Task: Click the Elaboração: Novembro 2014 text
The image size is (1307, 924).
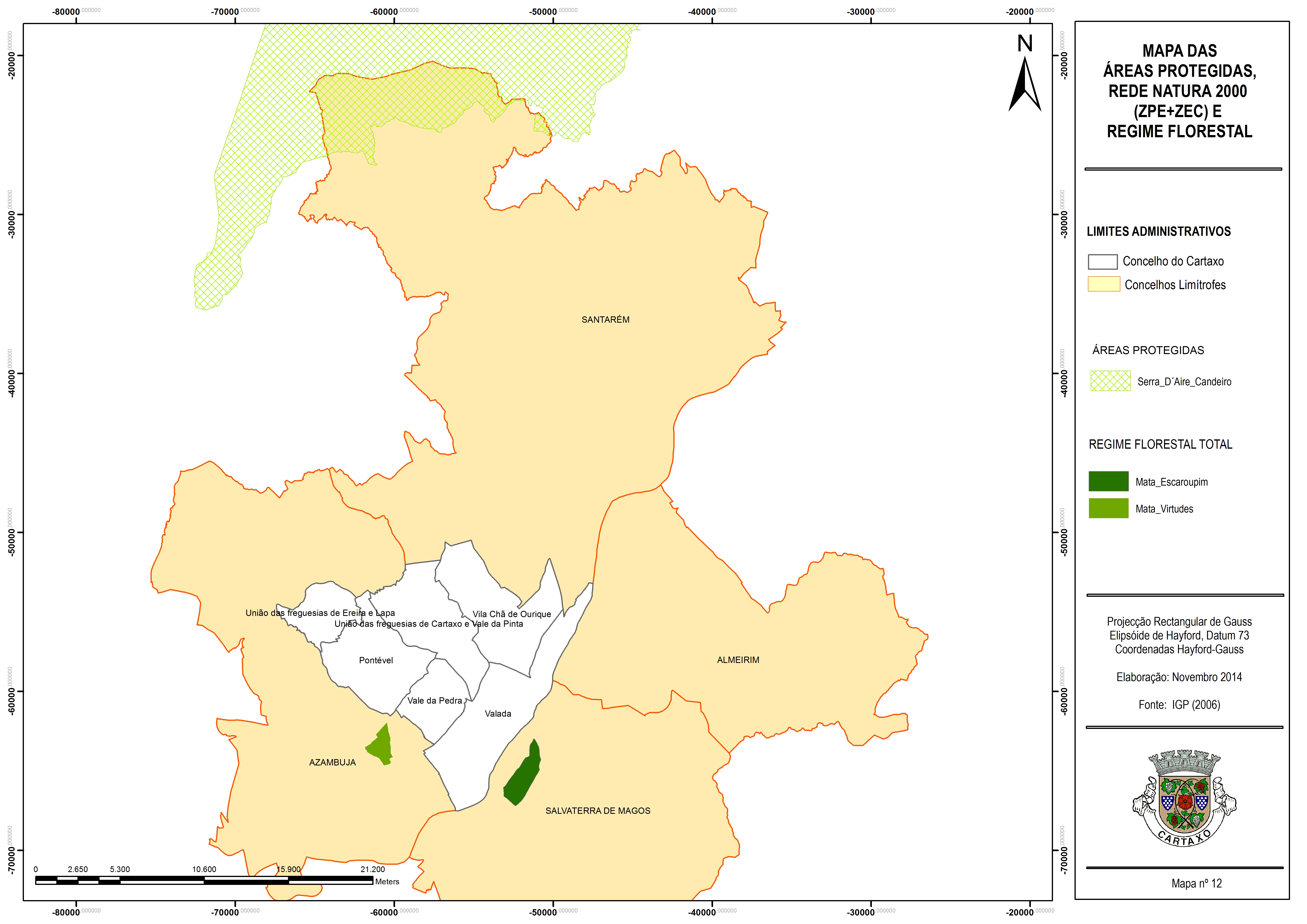Action: (1179, 677)
